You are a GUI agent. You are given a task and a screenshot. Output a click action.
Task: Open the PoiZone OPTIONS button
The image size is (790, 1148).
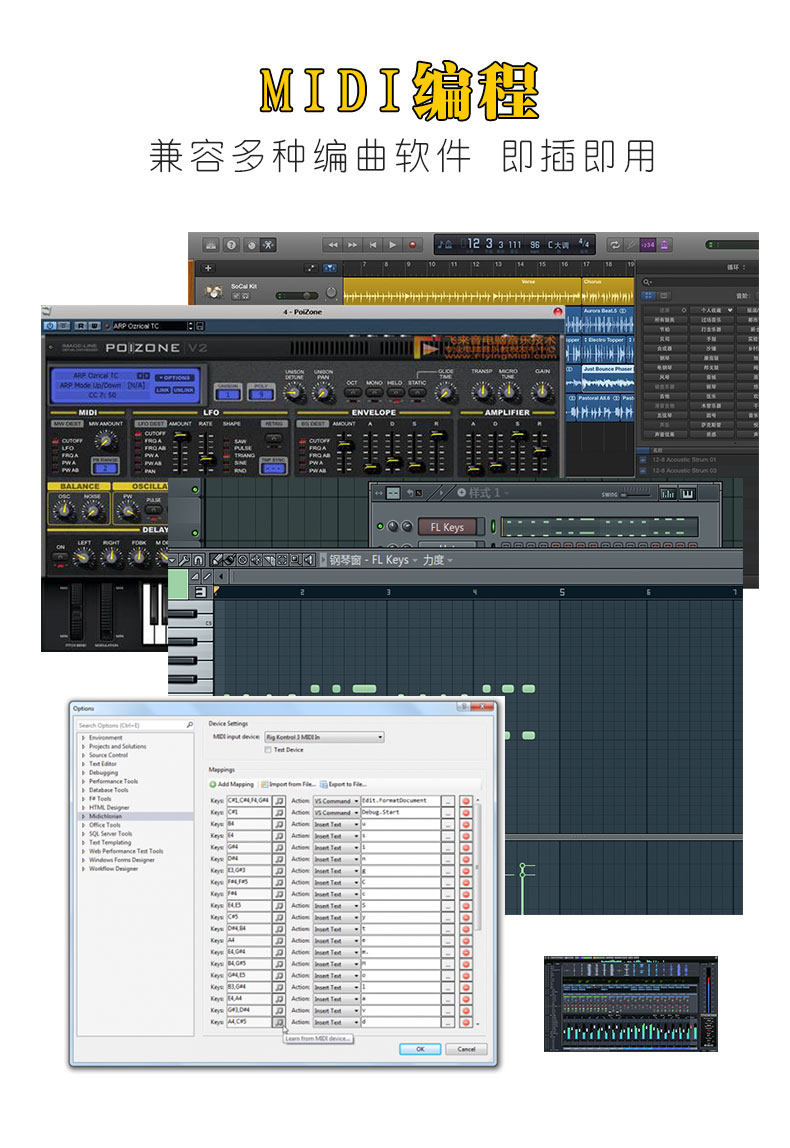click(x=175, y=378)
